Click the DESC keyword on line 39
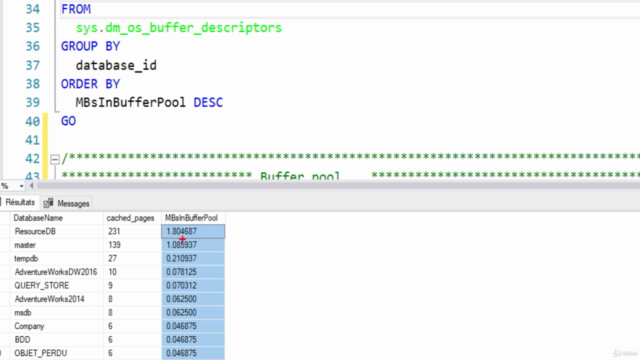This screenshot has height=360, width=640. point(208,102)
